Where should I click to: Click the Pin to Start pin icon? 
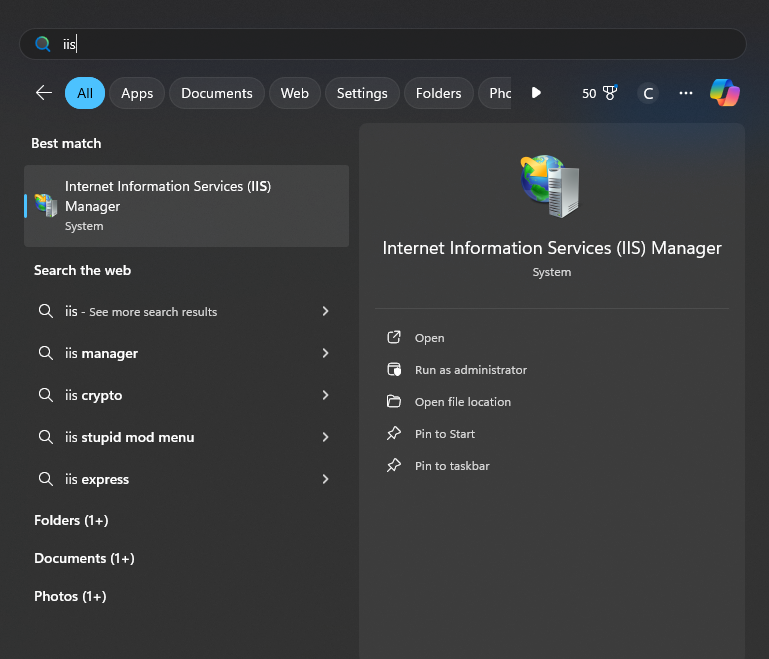[x=394, y=433]
